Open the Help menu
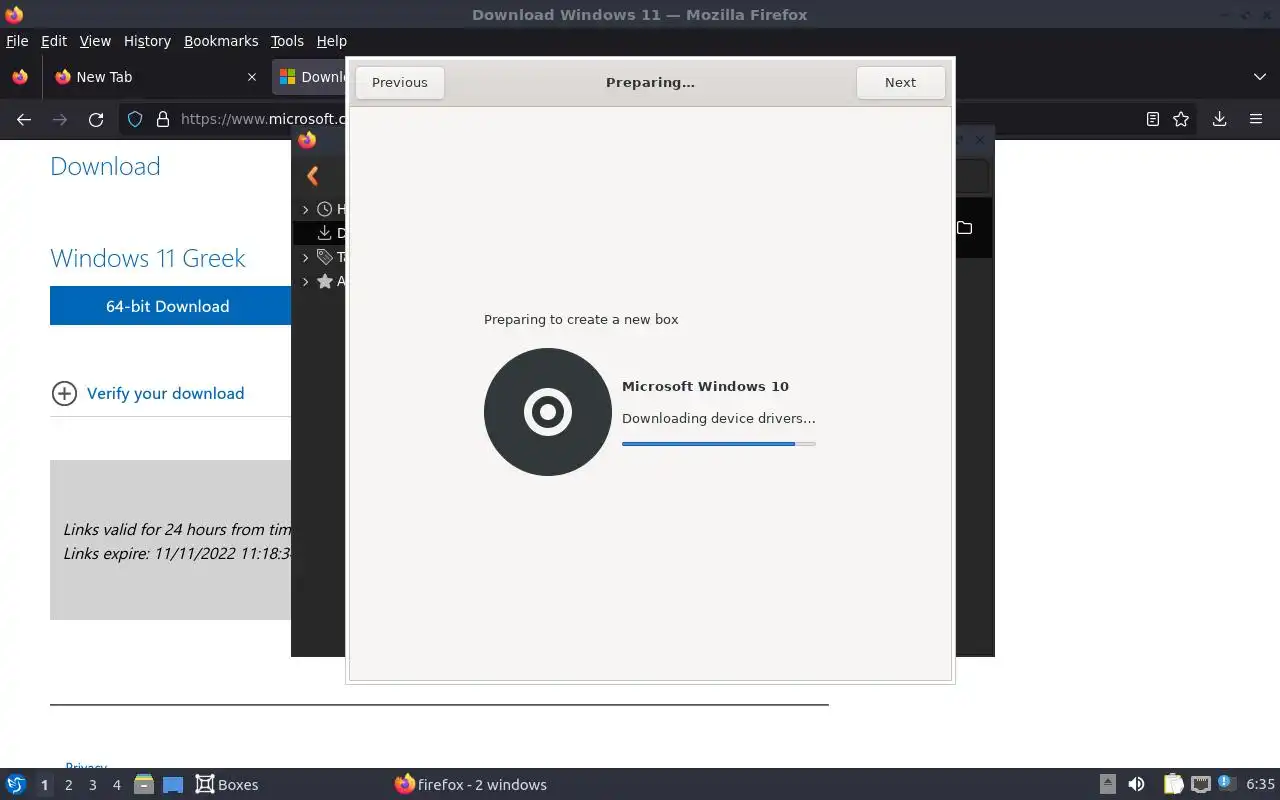Viewport: 1280px width, 800px height. (x=331, y=41)
